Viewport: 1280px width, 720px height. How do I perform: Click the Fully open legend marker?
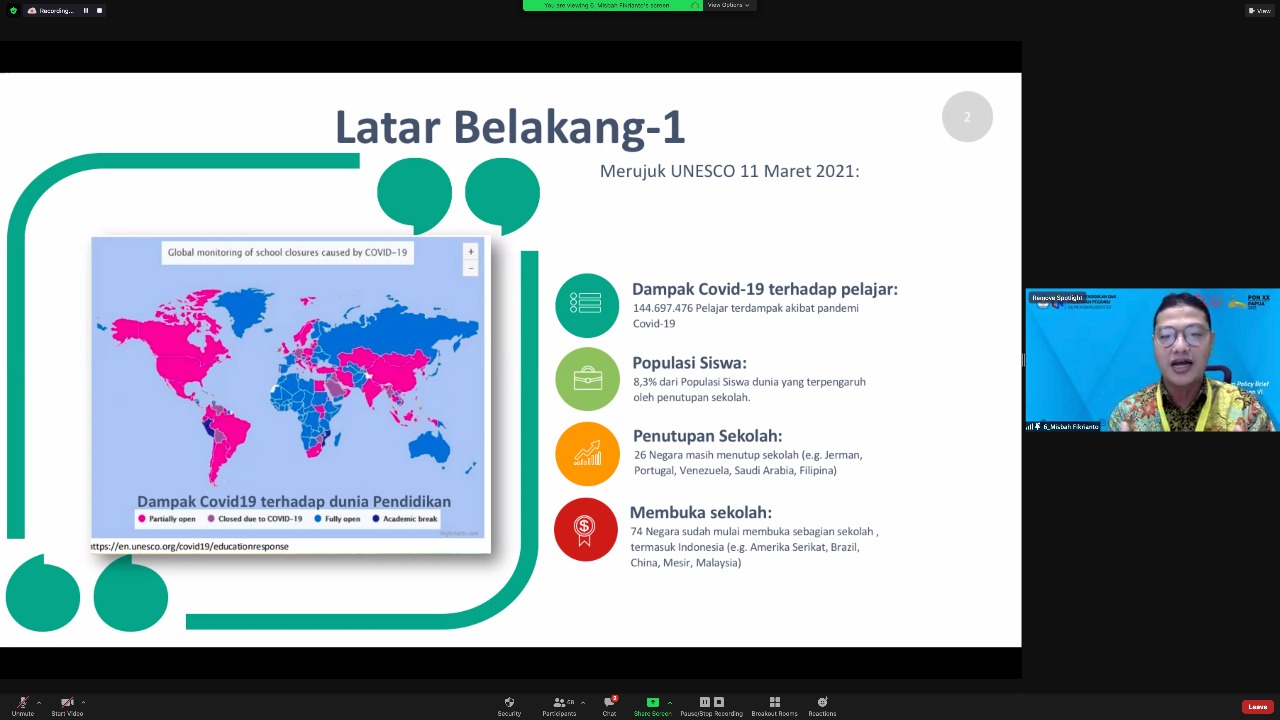318,519
